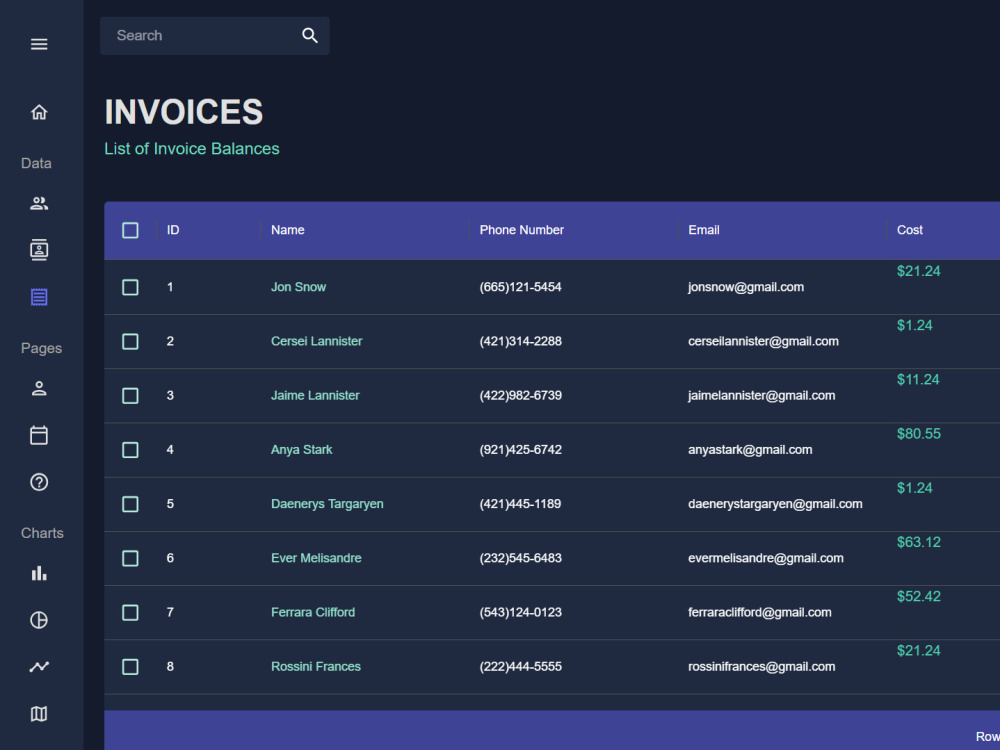Image resolution: width=1000 pixels, height=750 pixels.
Task: Sort by the Phone Number column header
Action: (x=522, y=230)
